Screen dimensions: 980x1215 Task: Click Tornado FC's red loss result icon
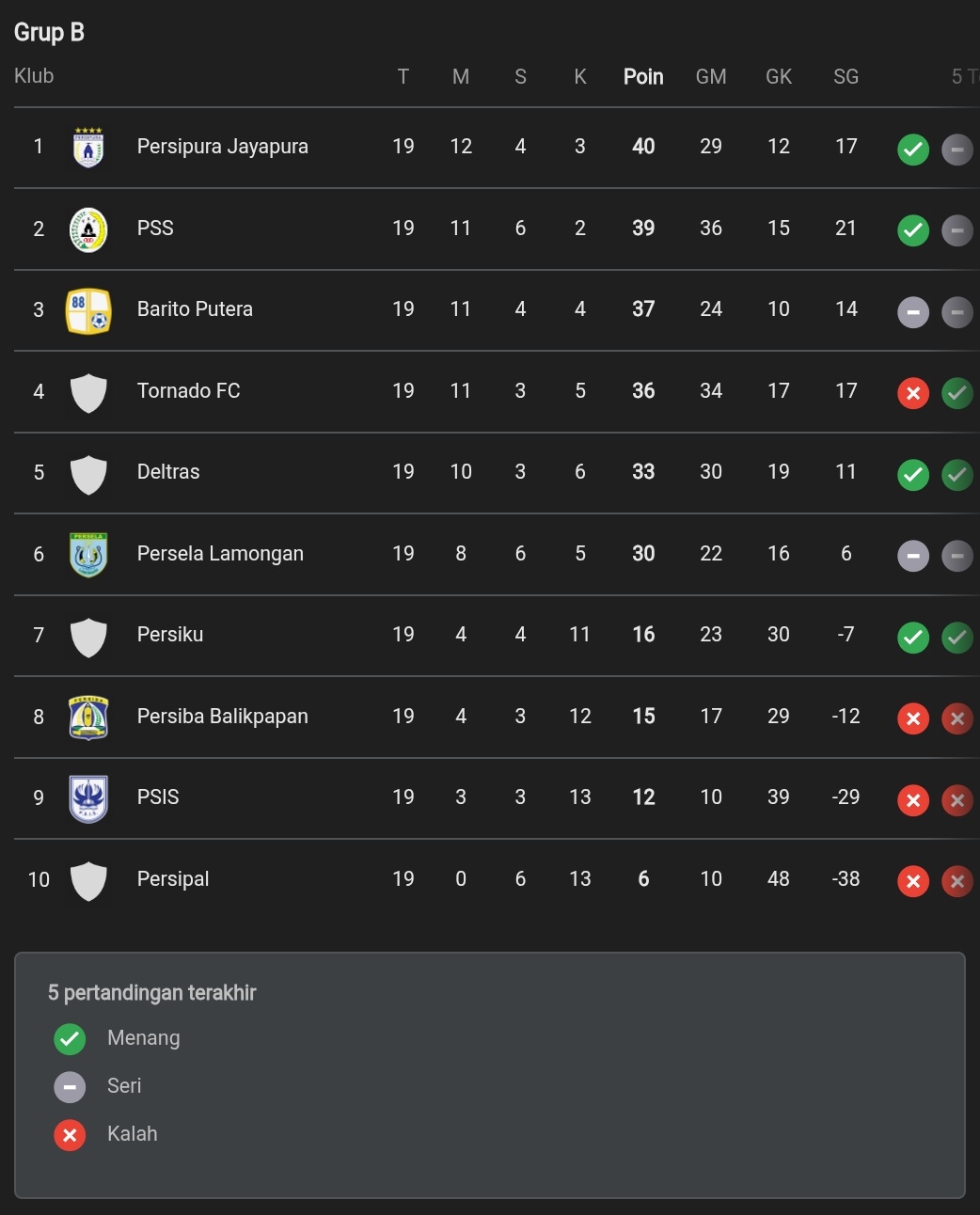912,393
